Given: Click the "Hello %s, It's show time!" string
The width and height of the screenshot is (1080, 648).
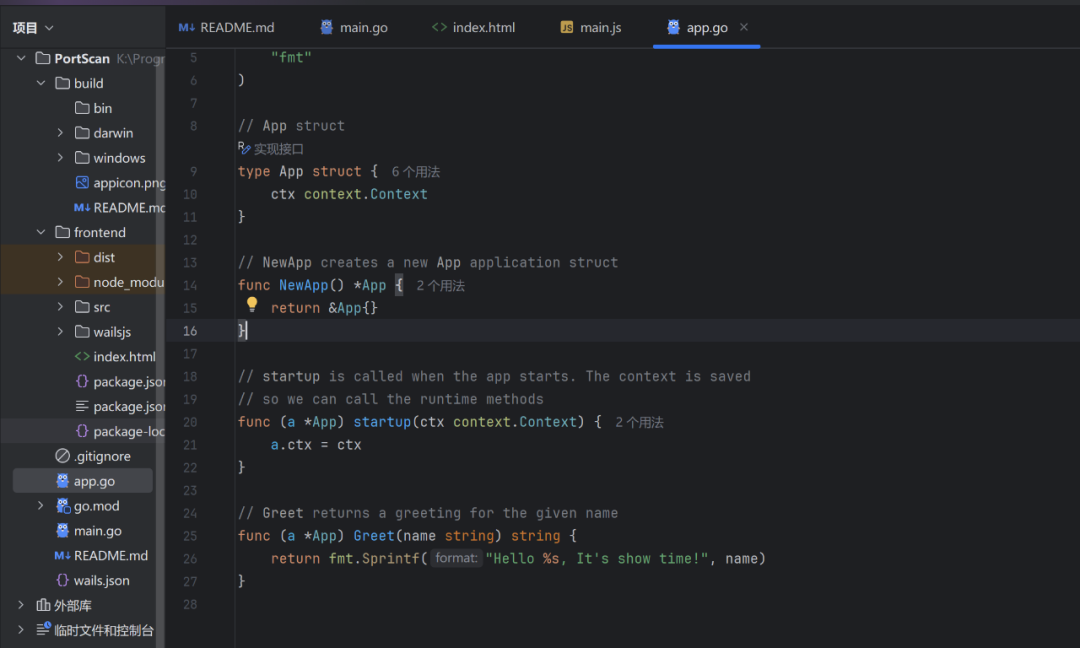Looking at the screenshot, I should pyautogui.click(x=596, y=558).
